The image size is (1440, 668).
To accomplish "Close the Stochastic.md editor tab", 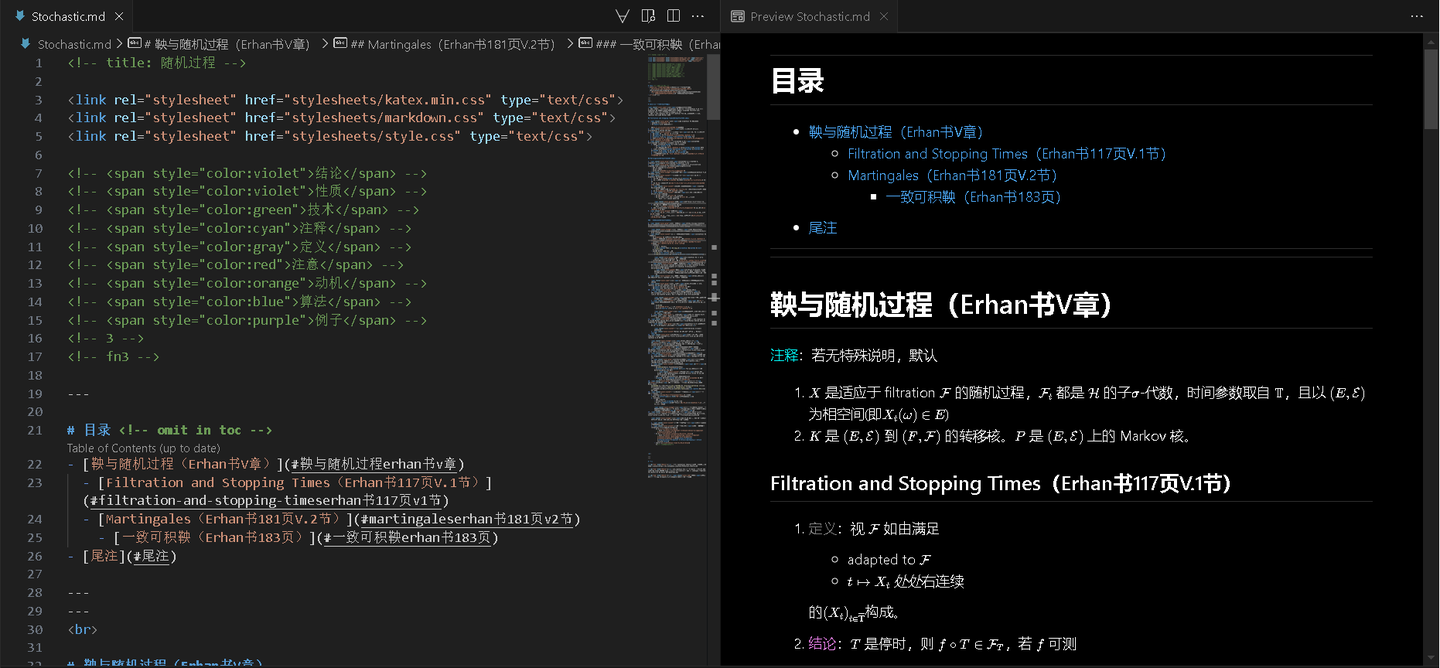I will [118, 16].
